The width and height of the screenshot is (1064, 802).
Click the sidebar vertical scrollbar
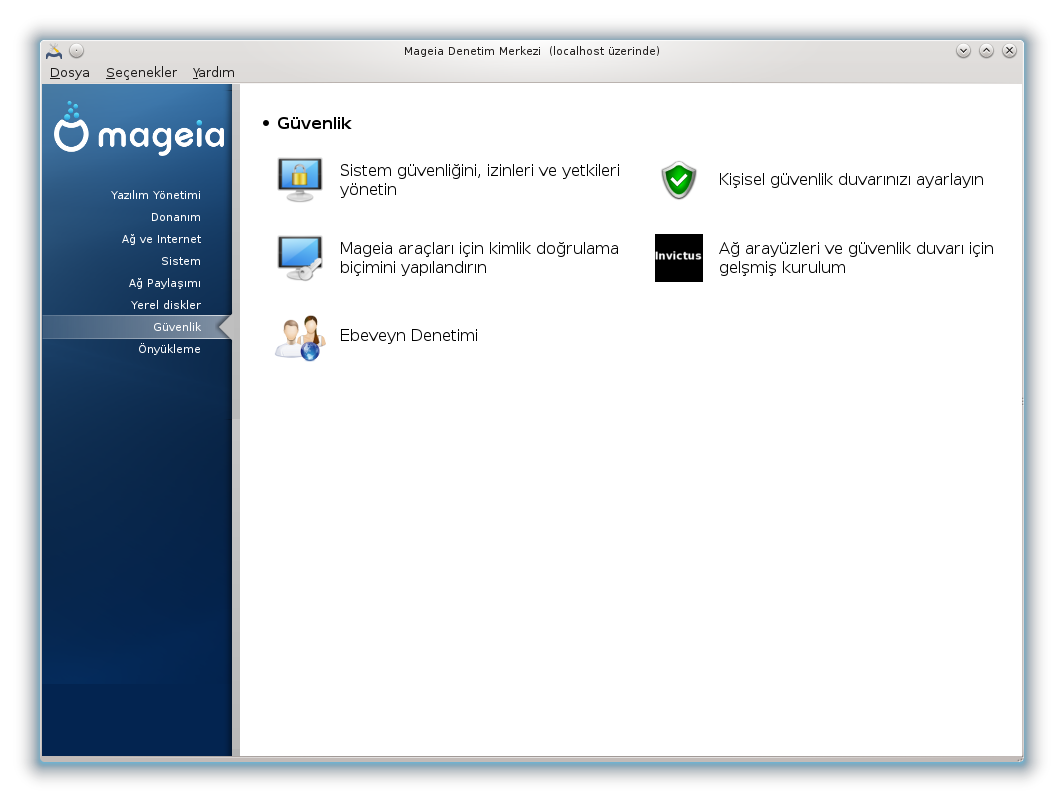[x=236, y=419]
